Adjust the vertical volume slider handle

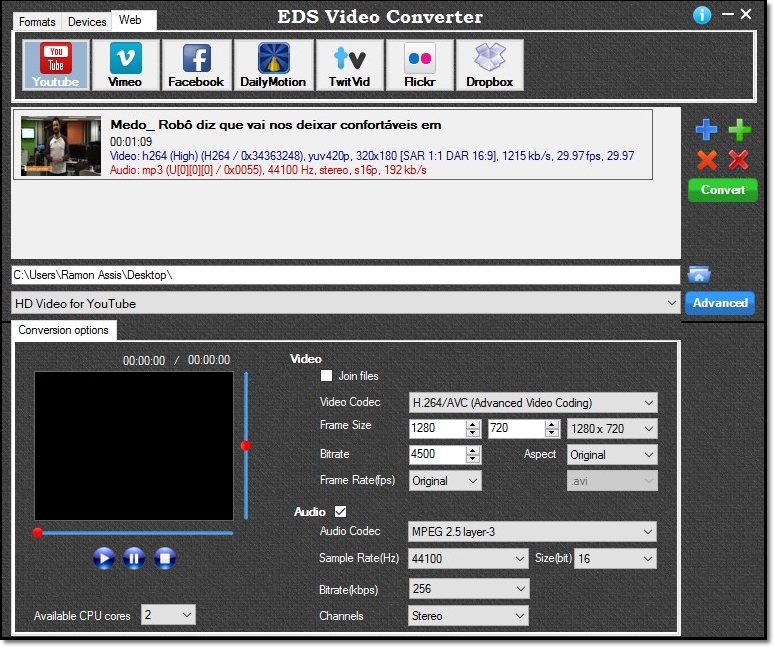(246, 446)
